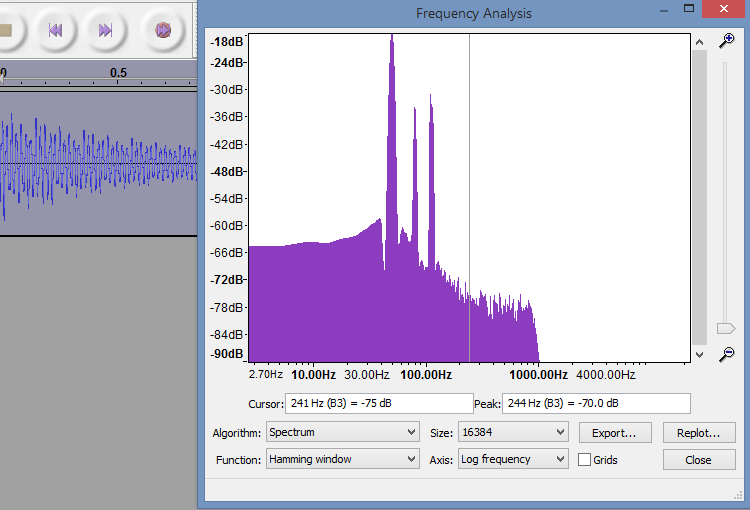The height and width of the screenshot is (510, 750).
Task: Click the Record button in transport toolbar
Action: [163, 31]
